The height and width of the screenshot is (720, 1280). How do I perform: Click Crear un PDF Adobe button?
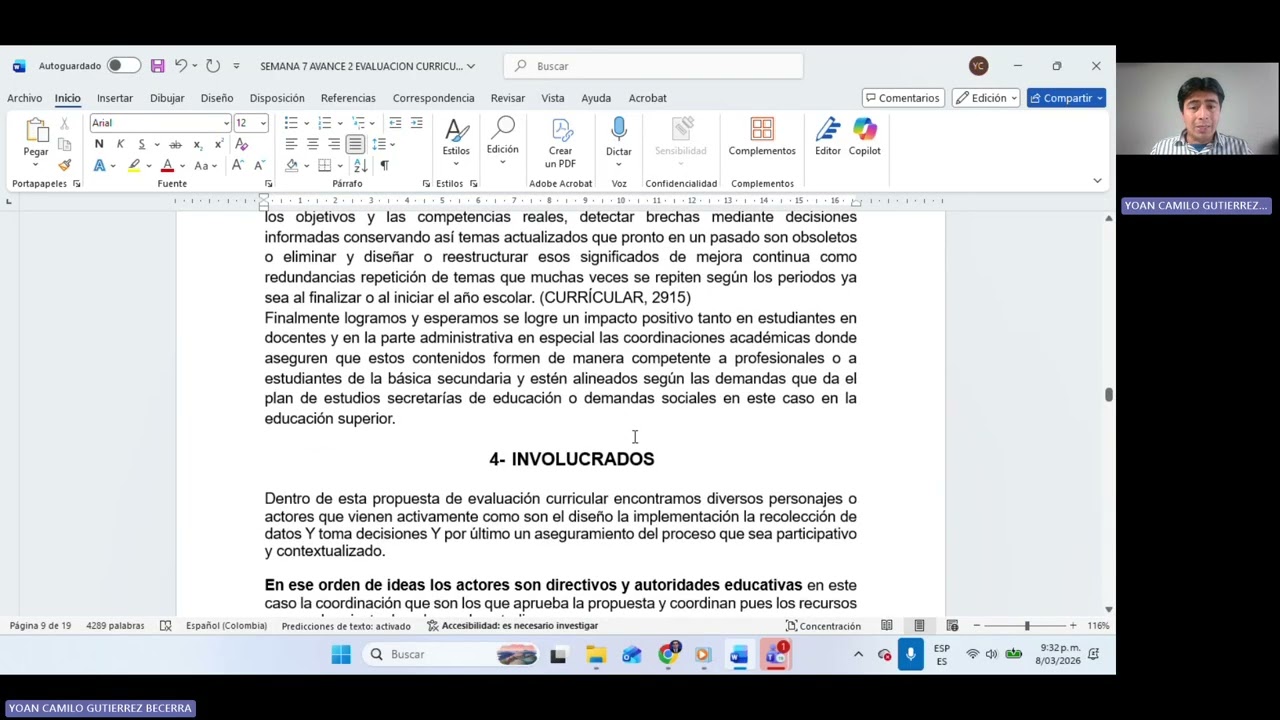(x=560, y=143)
